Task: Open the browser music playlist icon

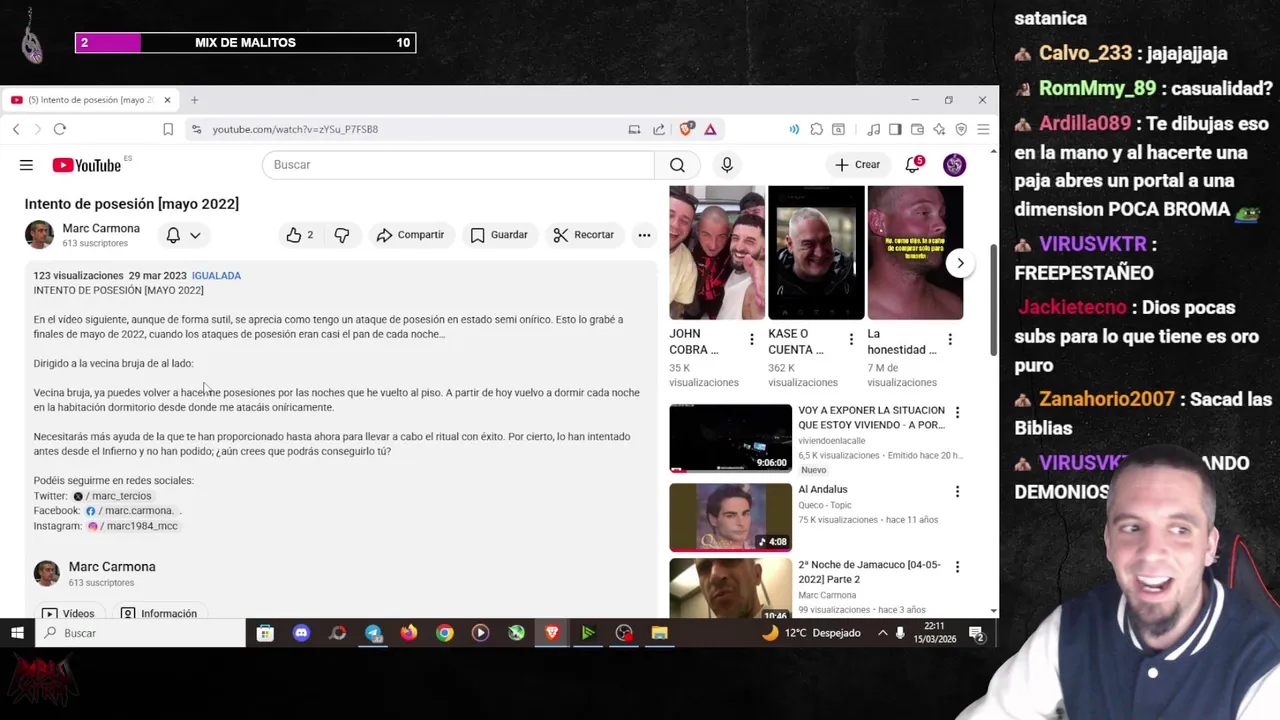Action: [873, 129]
